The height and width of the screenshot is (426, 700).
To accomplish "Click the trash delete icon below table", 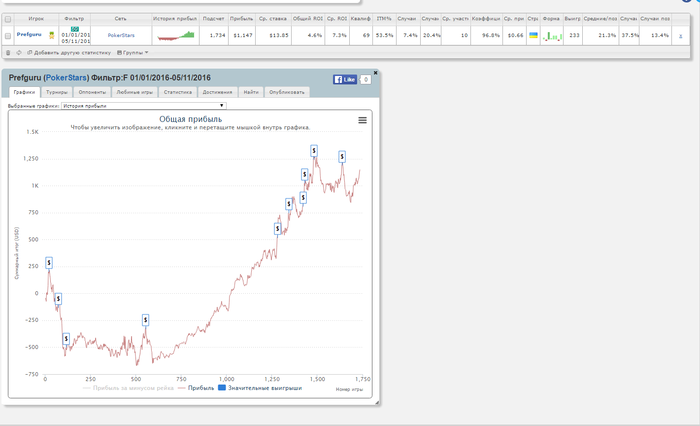I will click(8, 53).
